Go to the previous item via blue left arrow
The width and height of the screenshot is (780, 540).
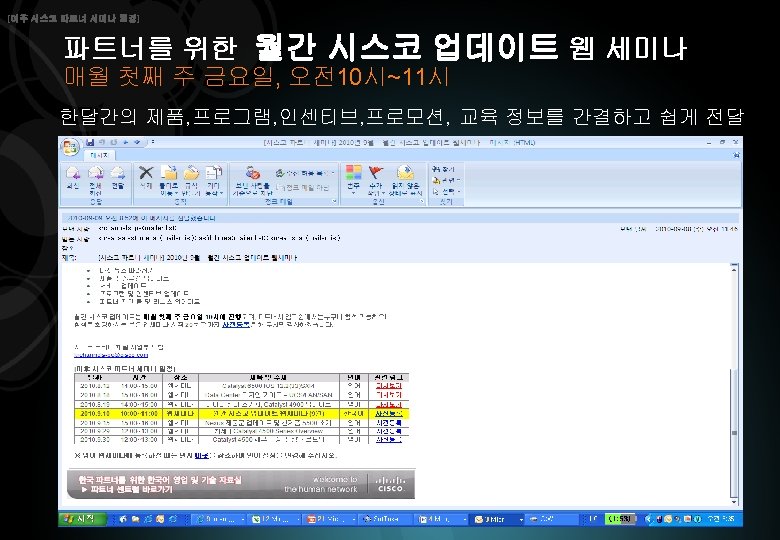coord(126,142)
